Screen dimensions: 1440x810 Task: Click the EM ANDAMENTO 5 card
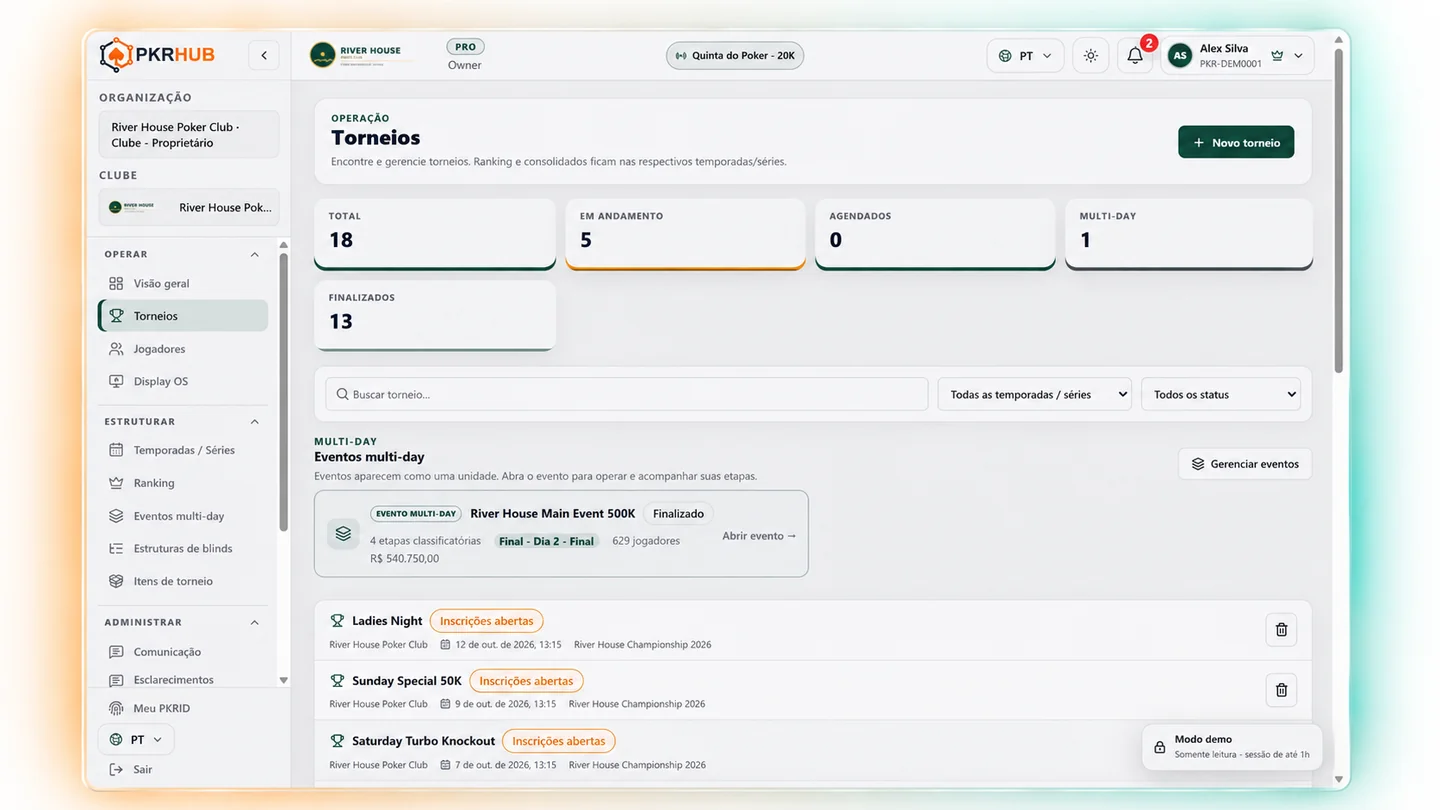pos(685,234)
